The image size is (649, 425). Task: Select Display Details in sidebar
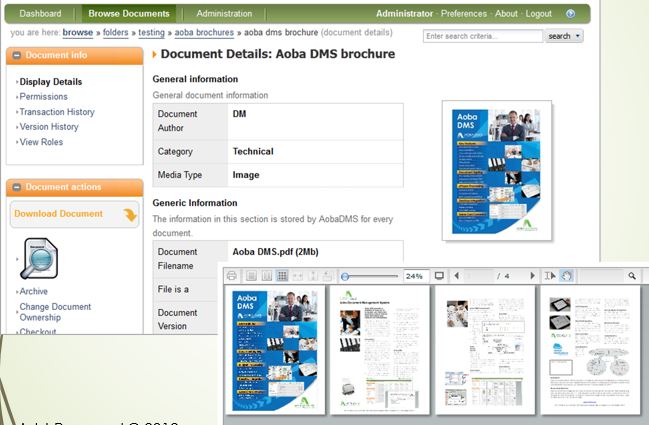50,82
